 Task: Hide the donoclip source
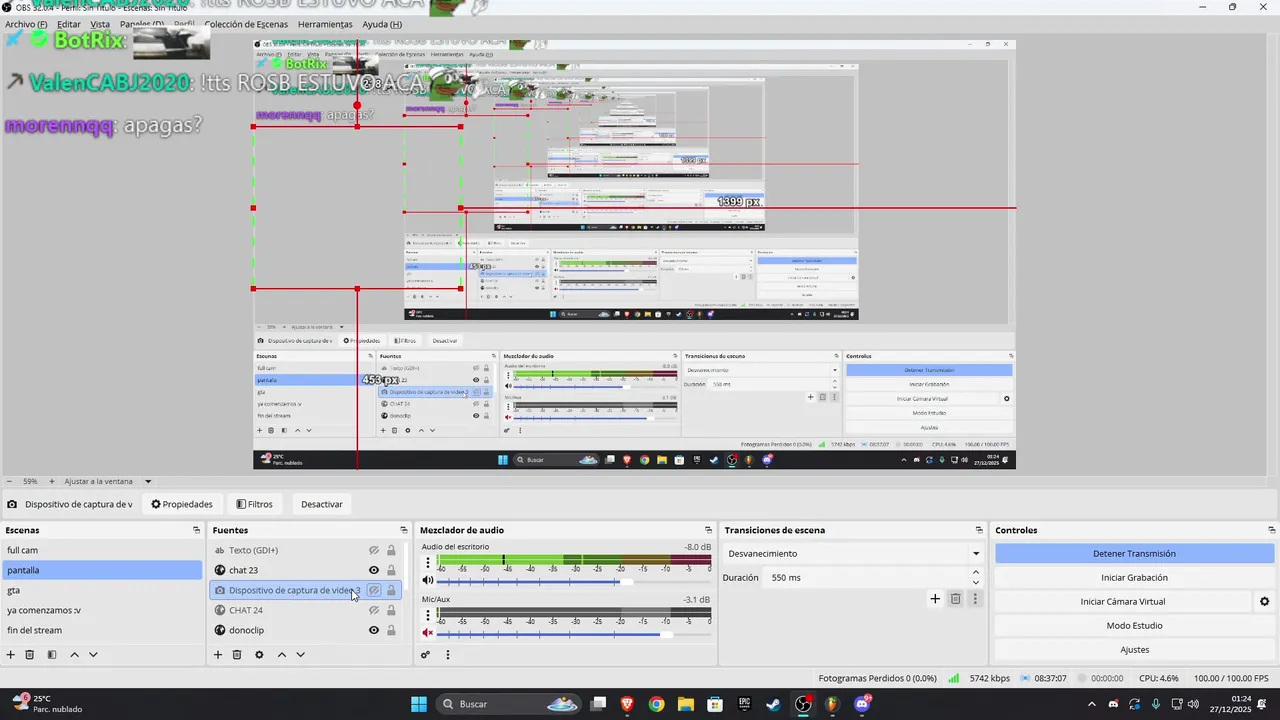coord(374,630)
